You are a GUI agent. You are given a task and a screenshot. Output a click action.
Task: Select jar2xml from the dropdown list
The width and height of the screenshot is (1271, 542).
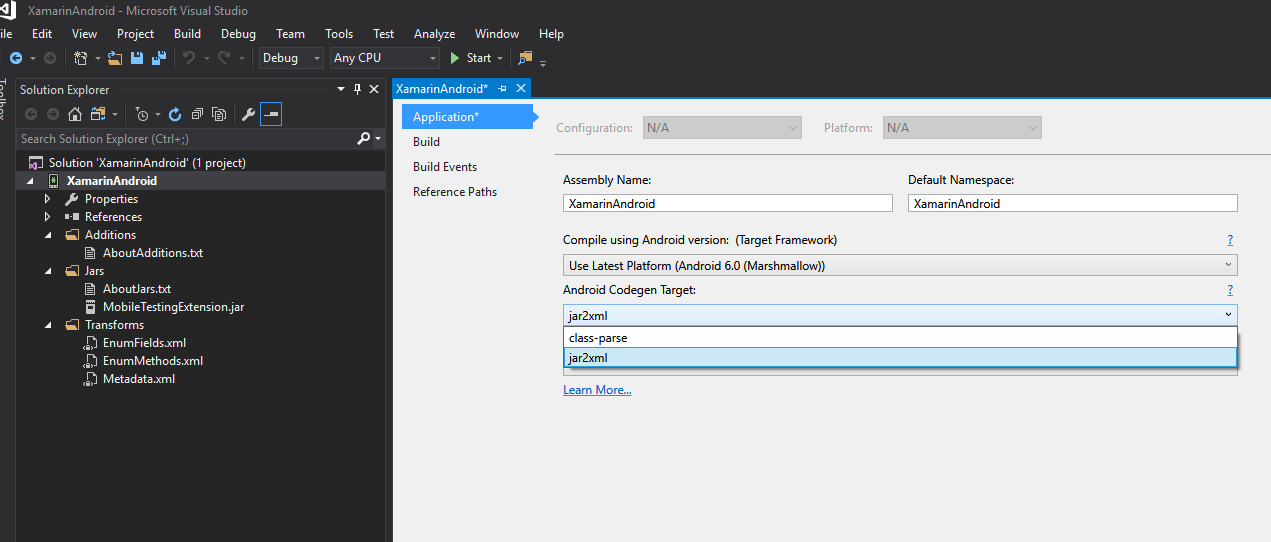900,358
